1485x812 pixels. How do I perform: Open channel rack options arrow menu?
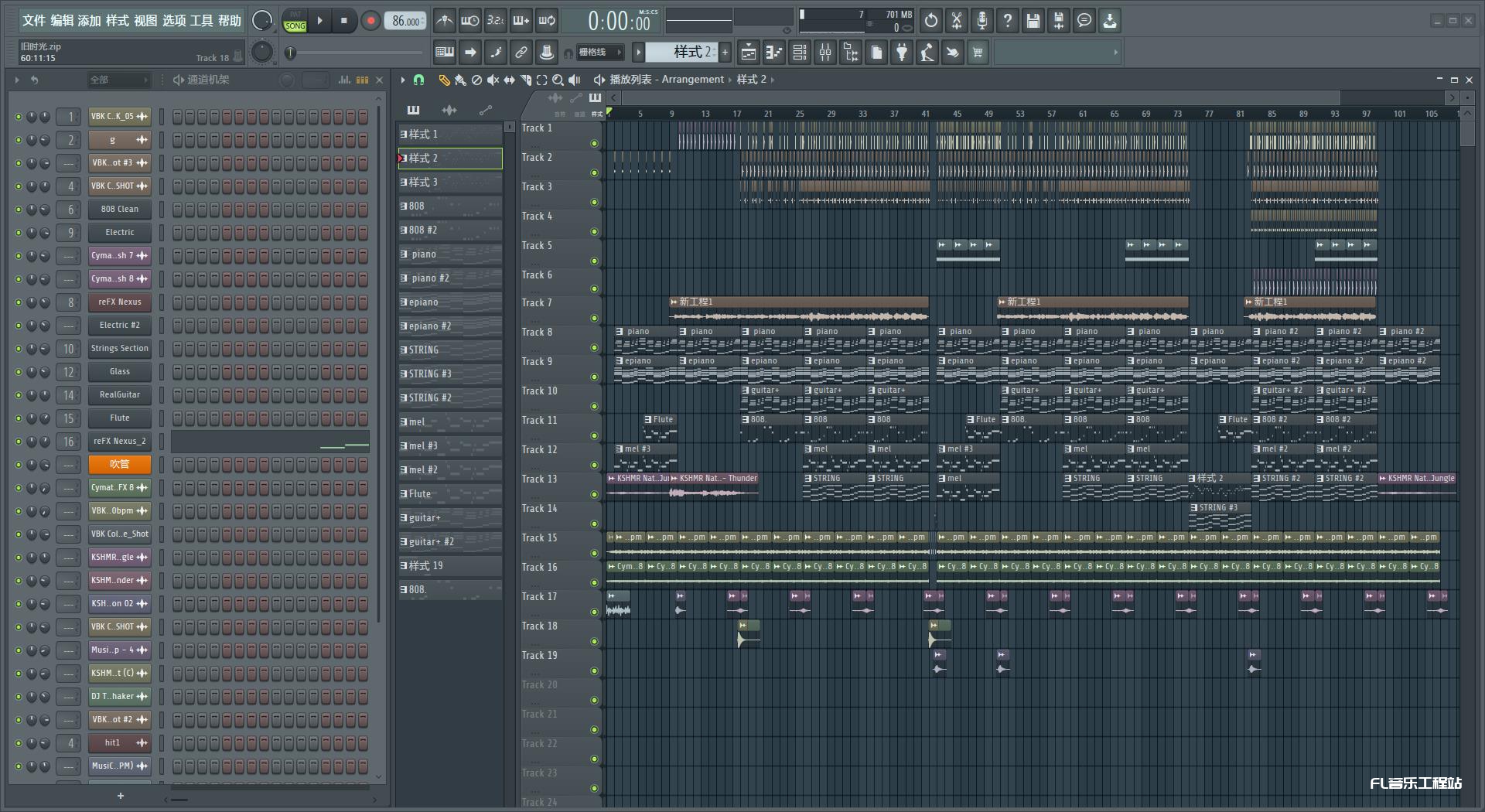17,80
